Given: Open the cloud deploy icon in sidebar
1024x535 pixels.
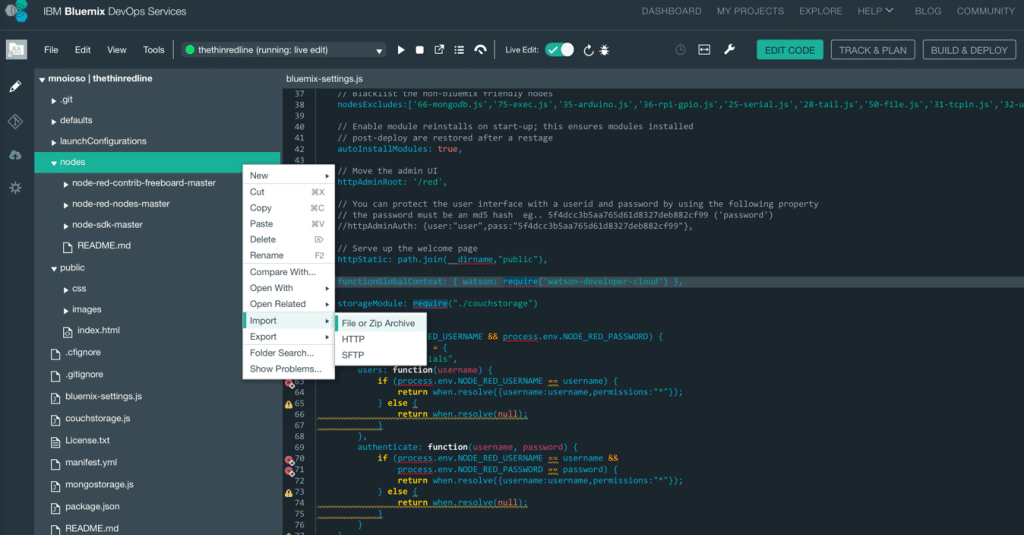Looking at the screenshot, I should [15, 155].
